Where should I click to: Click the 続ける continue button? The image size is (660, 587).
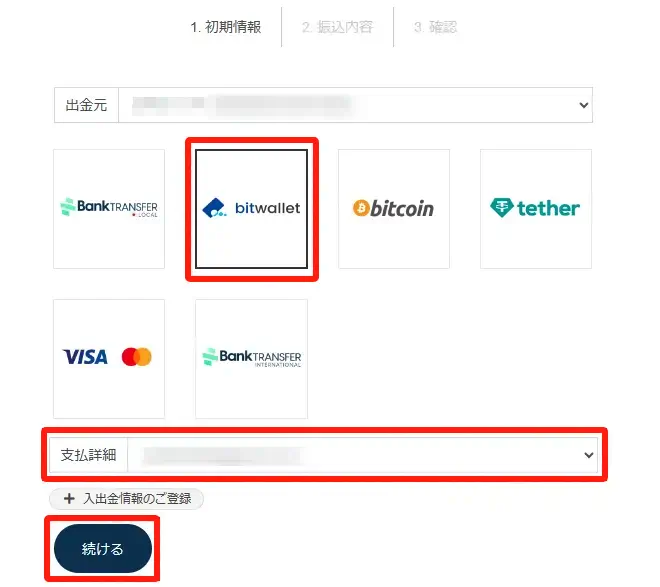(103, 549)
